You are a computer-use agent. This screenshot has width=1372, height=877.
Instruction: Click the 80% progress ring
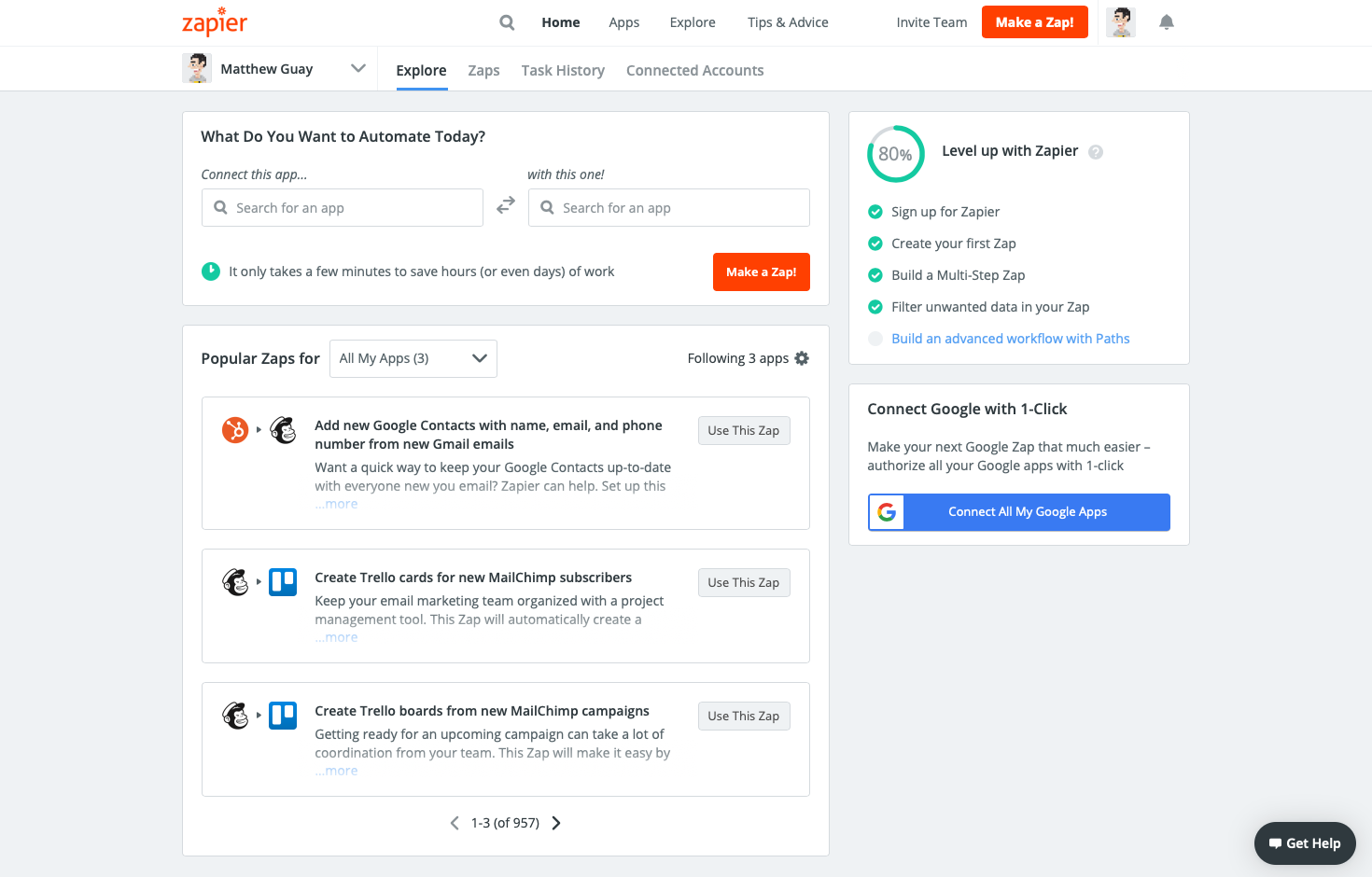pos(895,153)
